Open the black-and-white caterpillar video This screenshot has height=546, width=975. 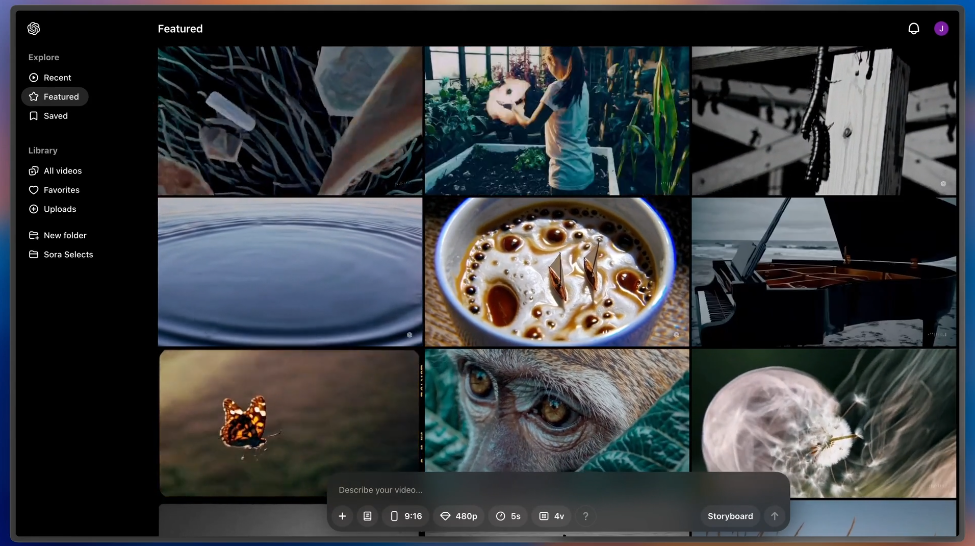(824, 121)
